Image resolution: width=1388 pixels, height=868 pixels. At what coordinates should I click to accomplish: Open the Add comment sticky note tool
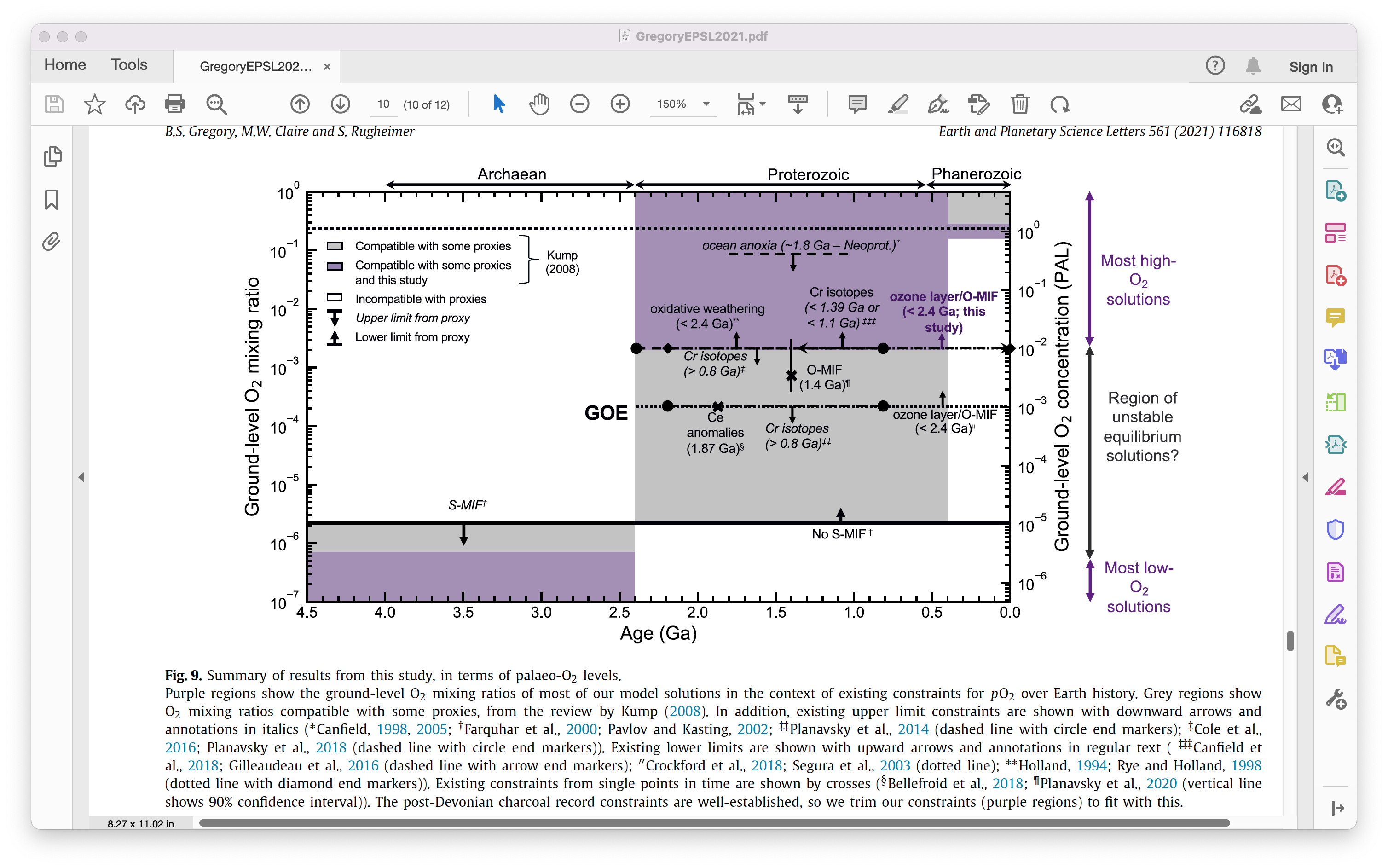857,104
